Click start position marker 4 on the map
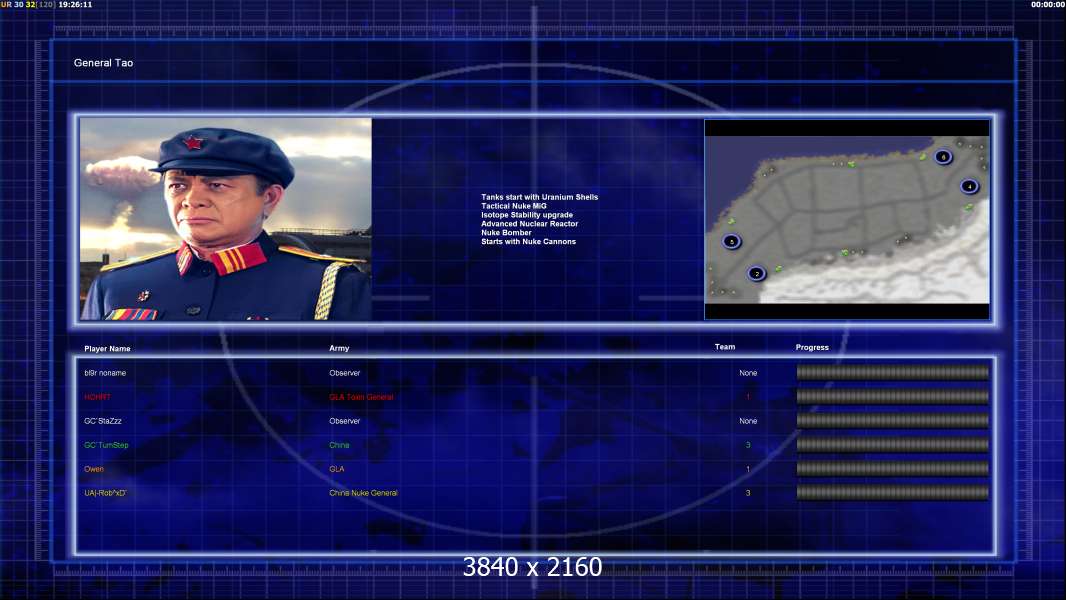The image size is (1066, 600). point(969,186)
